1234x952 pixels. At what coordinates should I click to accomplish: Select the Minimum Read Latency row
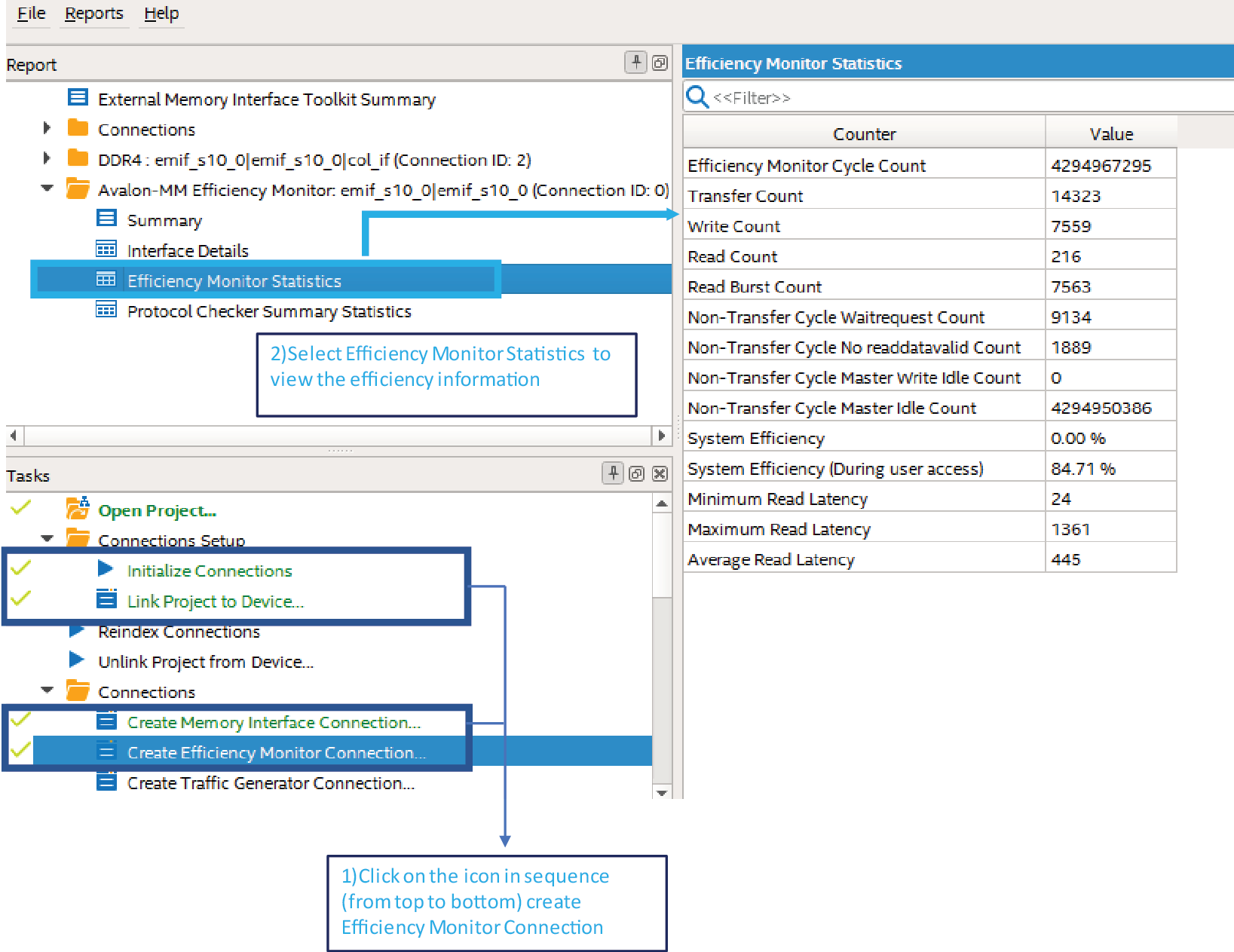tap(929, 498)
